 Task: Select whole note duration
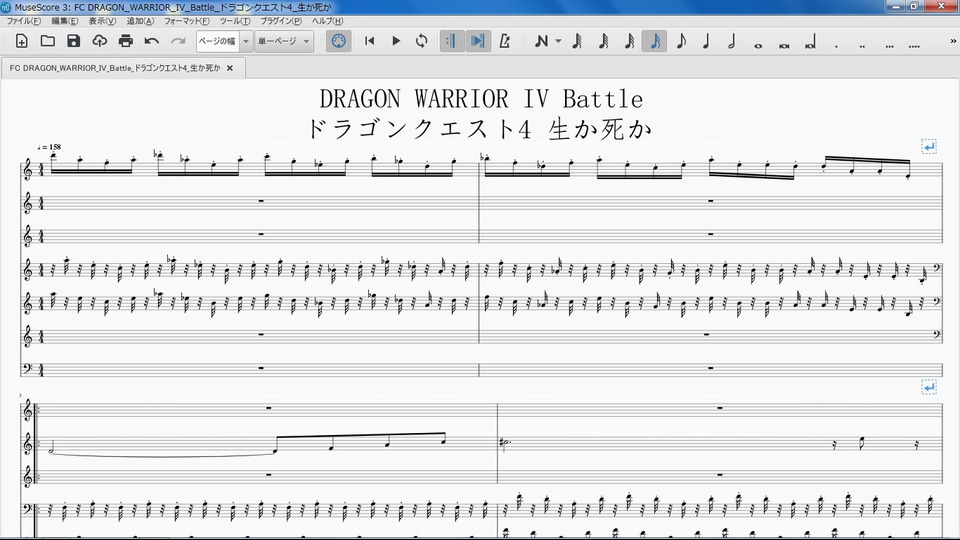click(758, 45)
